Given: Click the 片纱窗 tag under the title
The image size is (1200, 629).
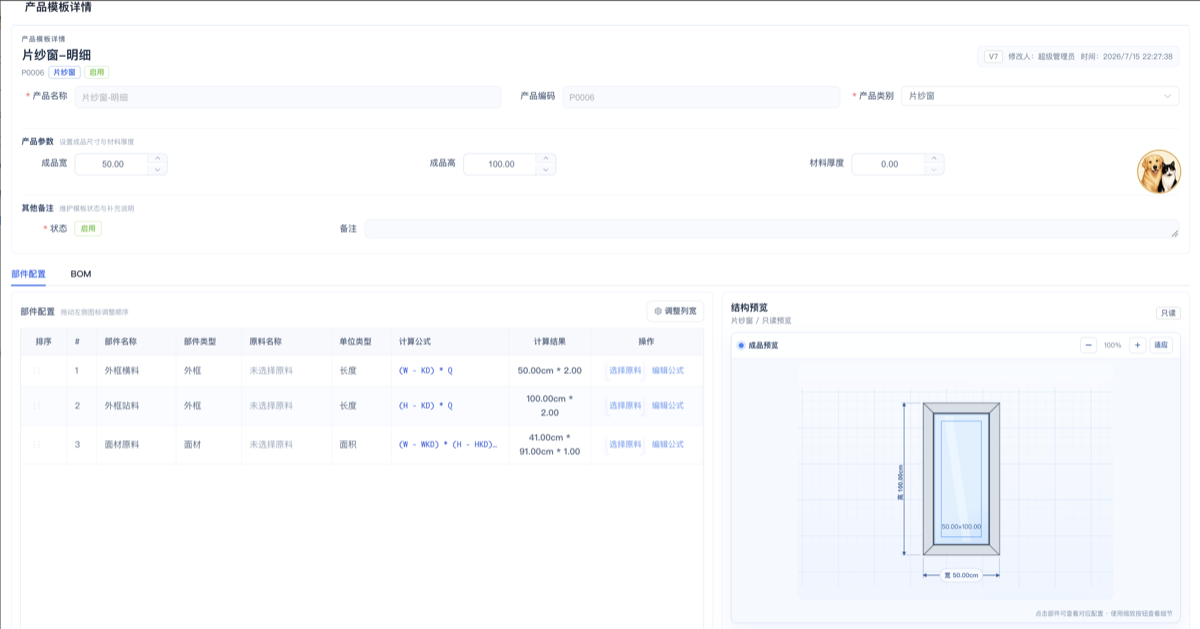Looking at the screenshot, I should pyautogui.click(x=64, y=72).
